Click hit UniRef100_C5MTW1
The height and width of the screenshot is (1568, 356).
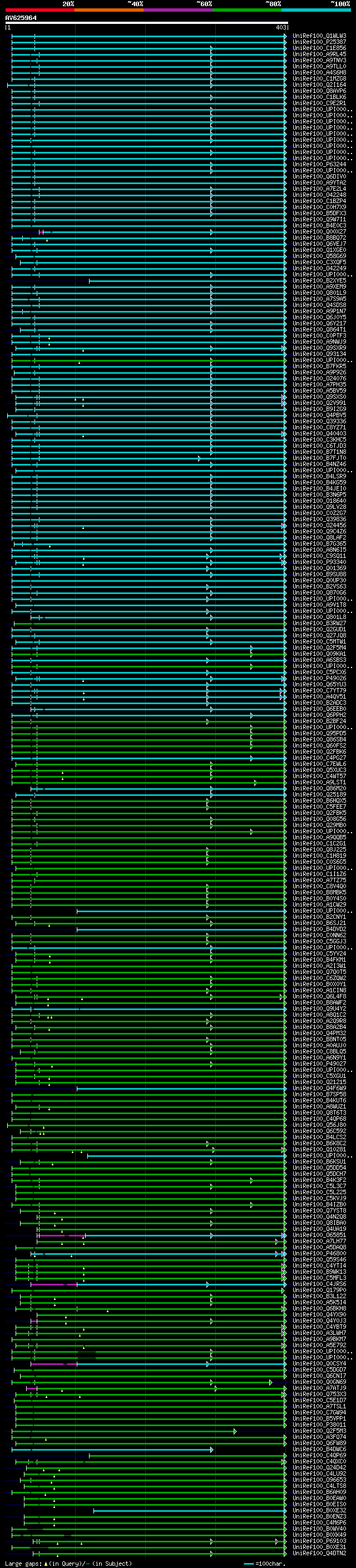(319, 641)
